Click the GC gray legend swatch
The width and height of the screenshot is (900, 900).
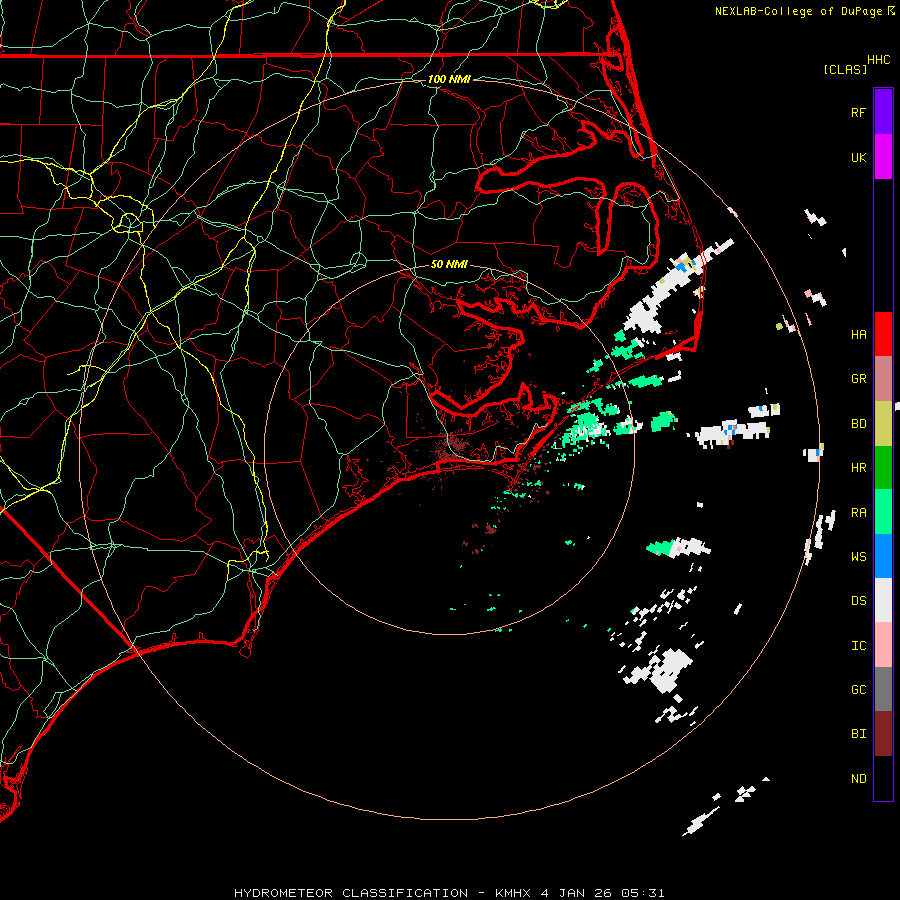(883, 689)
